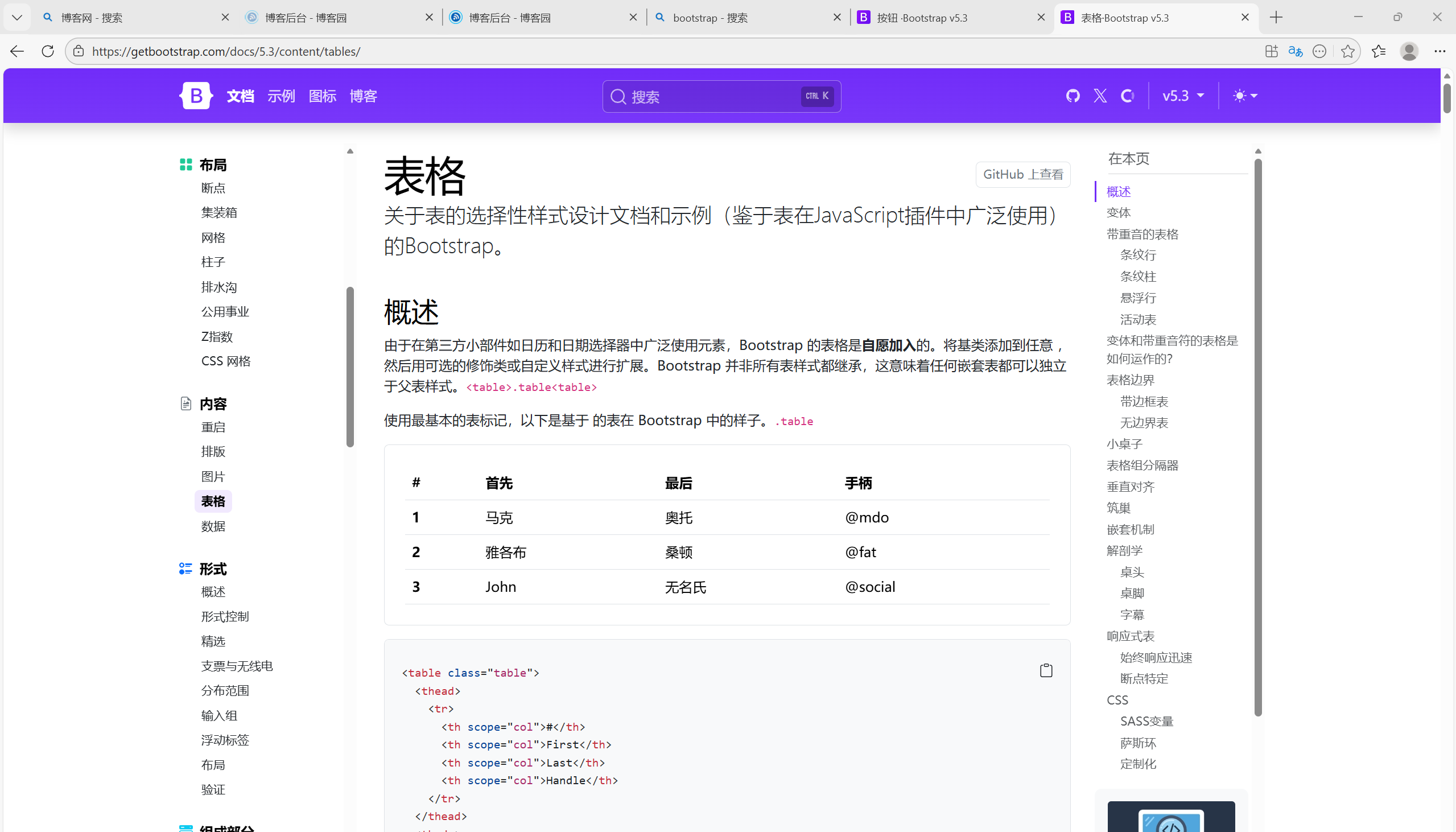
Task: Jump to 条纹行 section link
Action: click(x=1137, y=255)
